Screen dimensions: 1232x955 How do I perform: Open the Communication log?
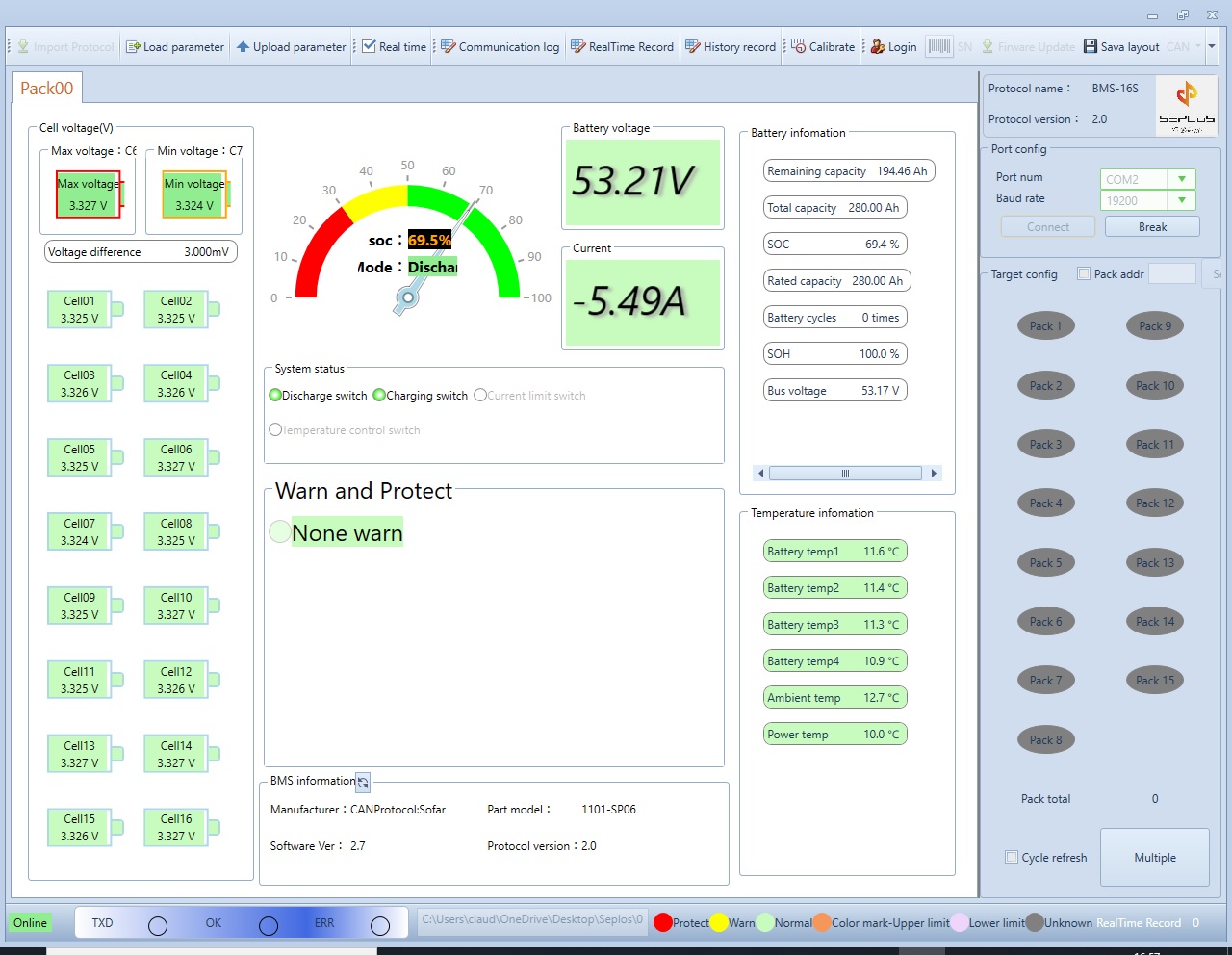(x=500, y=46)
